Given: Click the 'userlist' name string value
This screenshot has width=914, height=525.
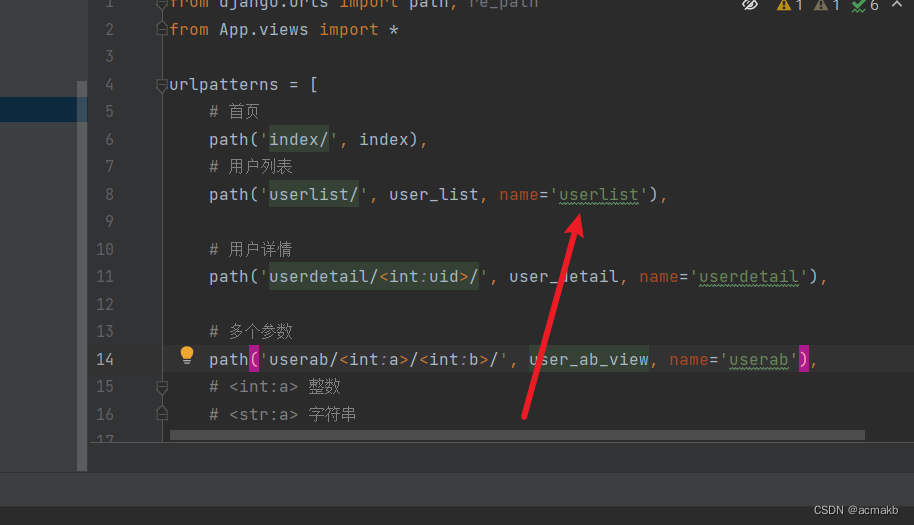Looking at the screenshot, I should (598, 195).
